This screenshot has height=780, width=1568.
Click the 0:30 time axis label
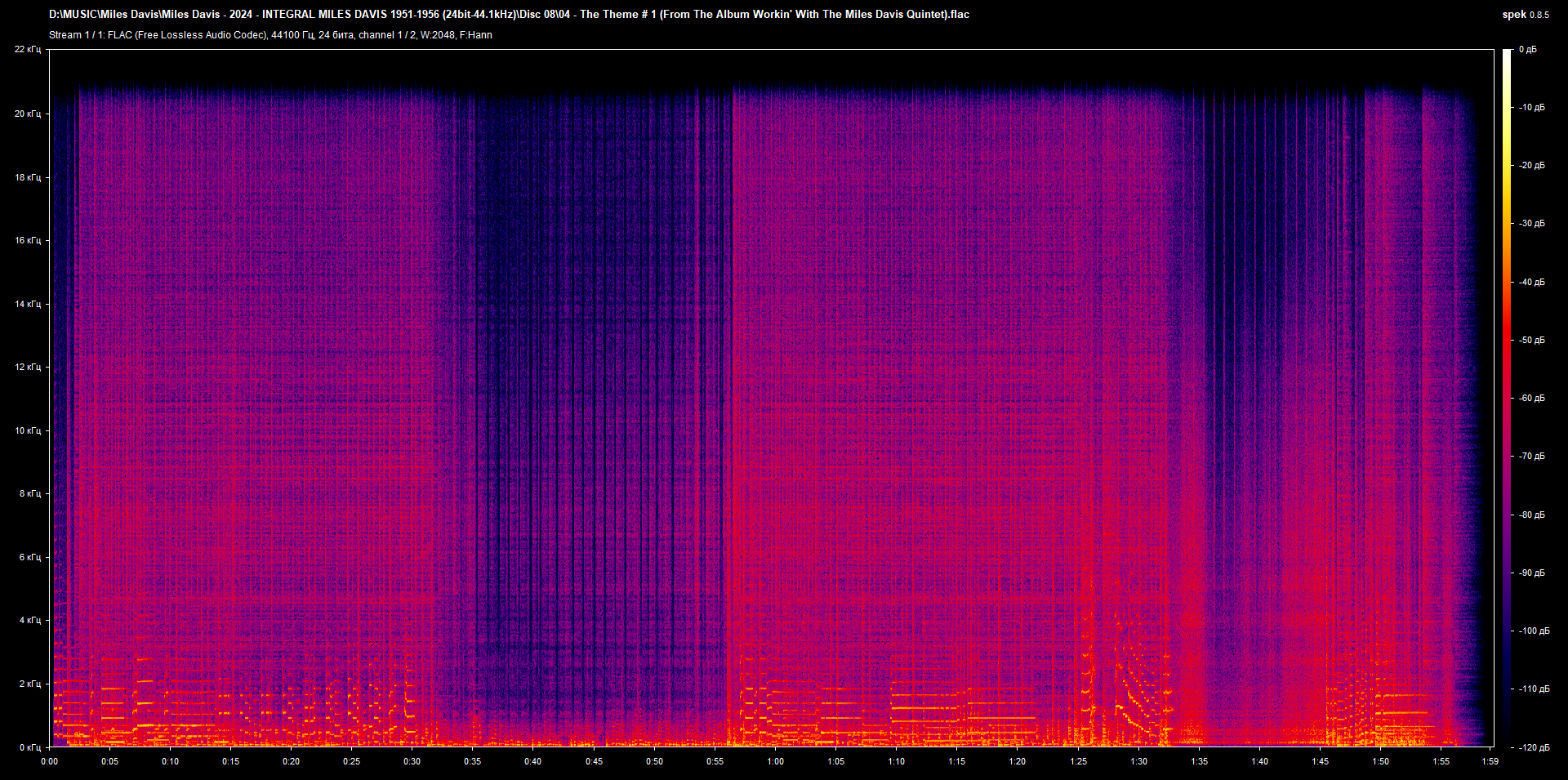point(412,761)
